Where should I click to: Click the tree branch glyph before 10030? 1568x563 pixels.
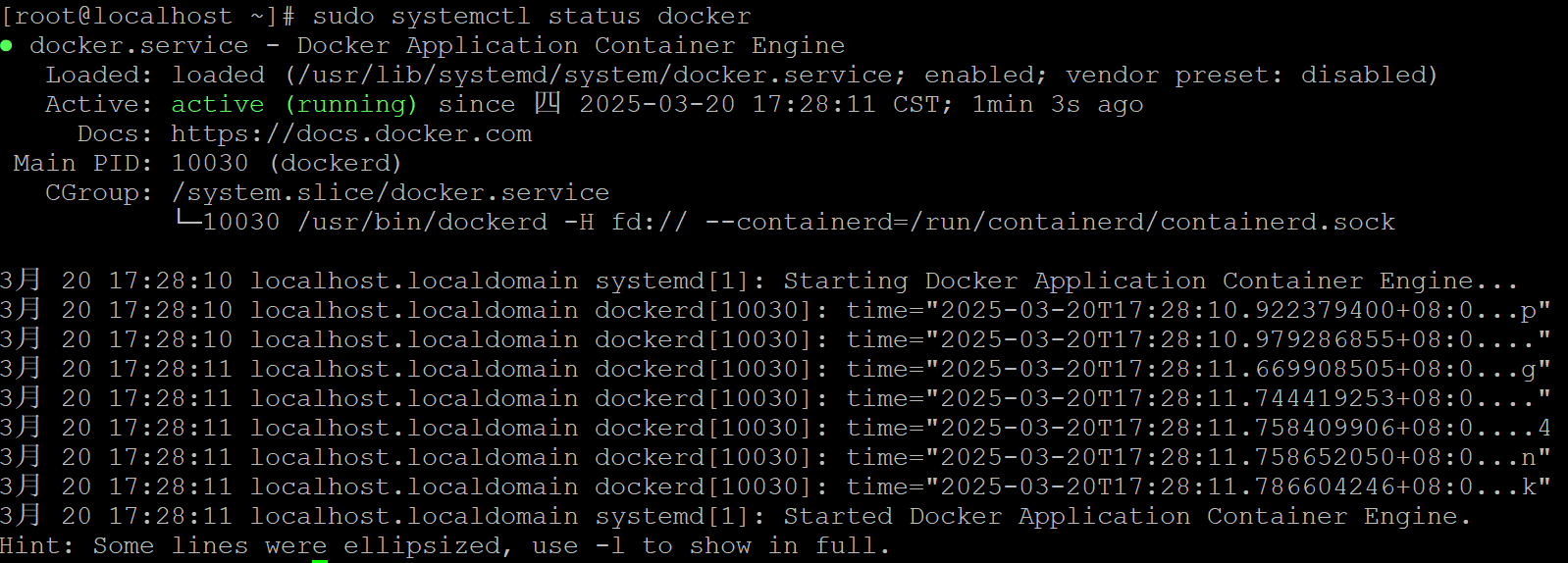(186, 222)
